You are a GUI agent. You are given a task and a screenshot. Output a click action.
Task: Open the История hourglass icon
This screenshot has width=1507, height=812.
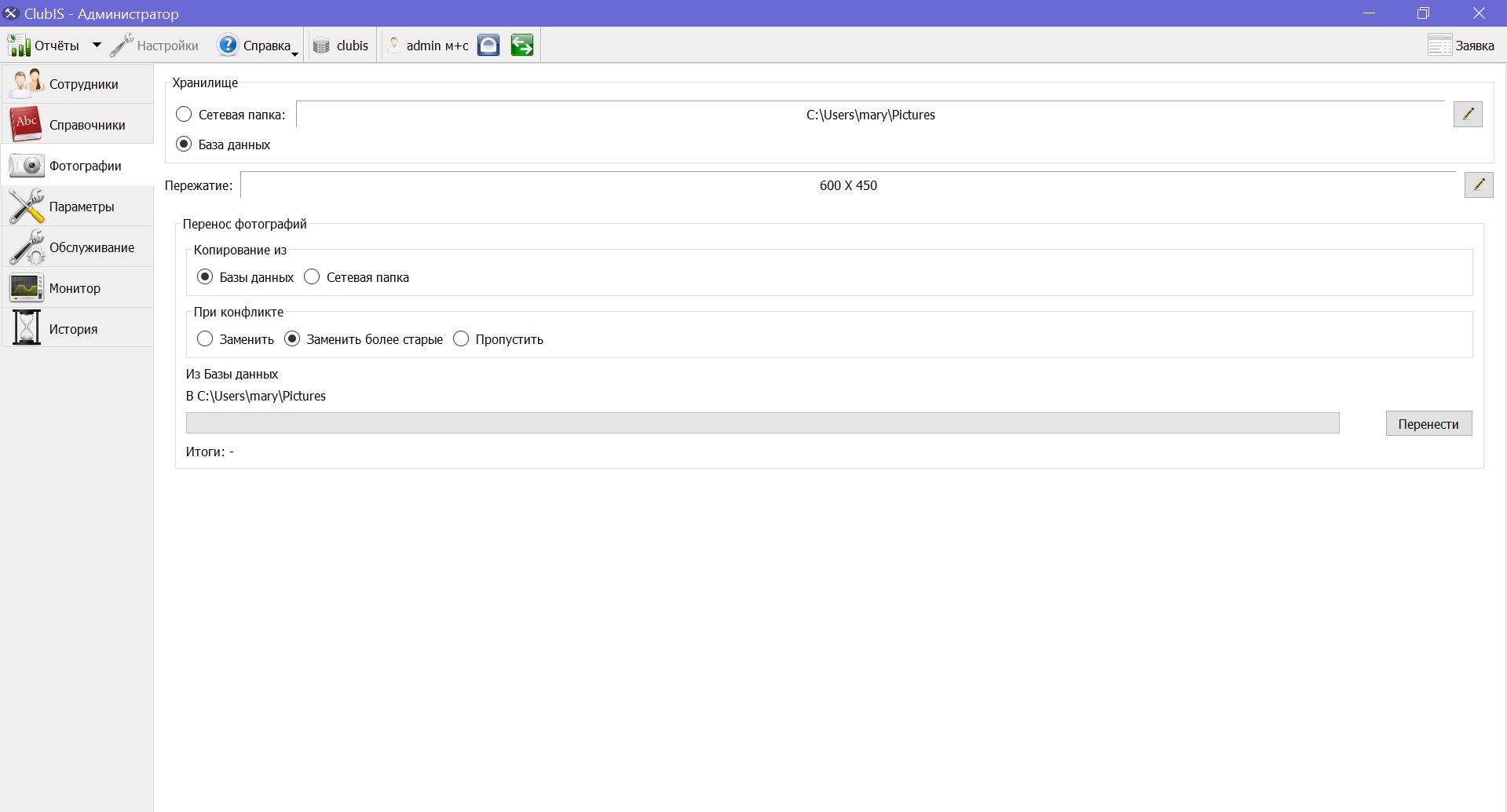[26, 328]
